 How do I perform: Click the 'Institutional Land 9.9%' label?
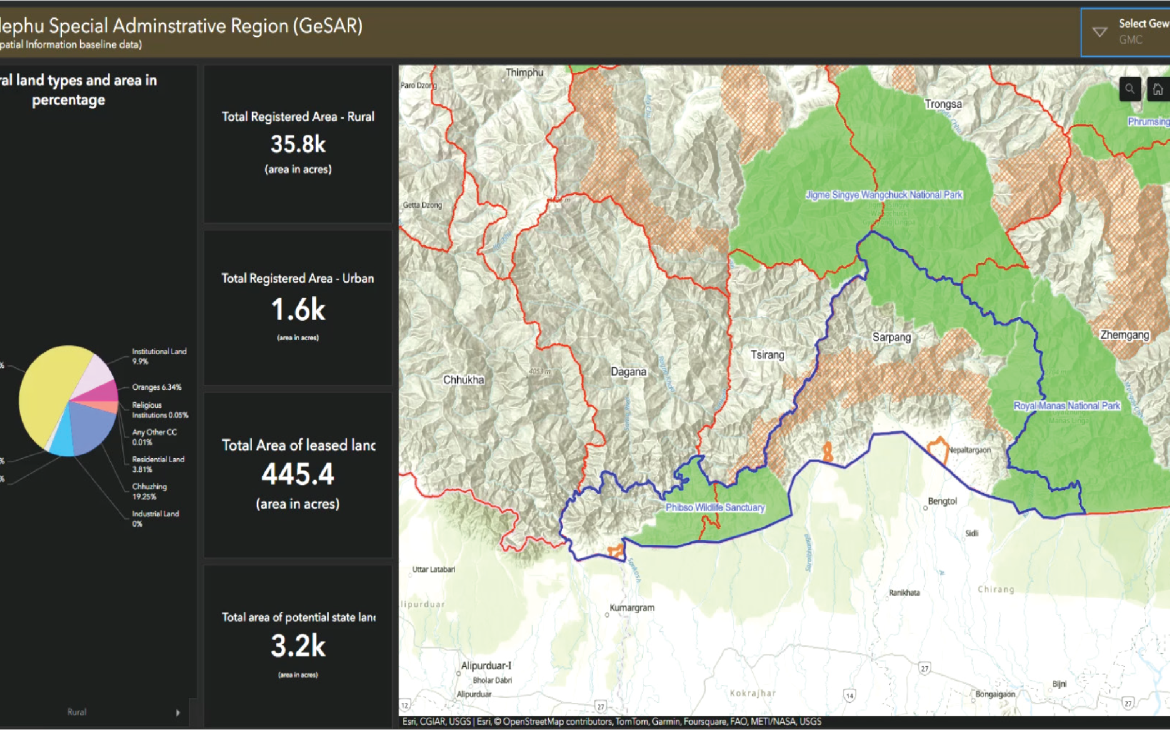point(159,356)
